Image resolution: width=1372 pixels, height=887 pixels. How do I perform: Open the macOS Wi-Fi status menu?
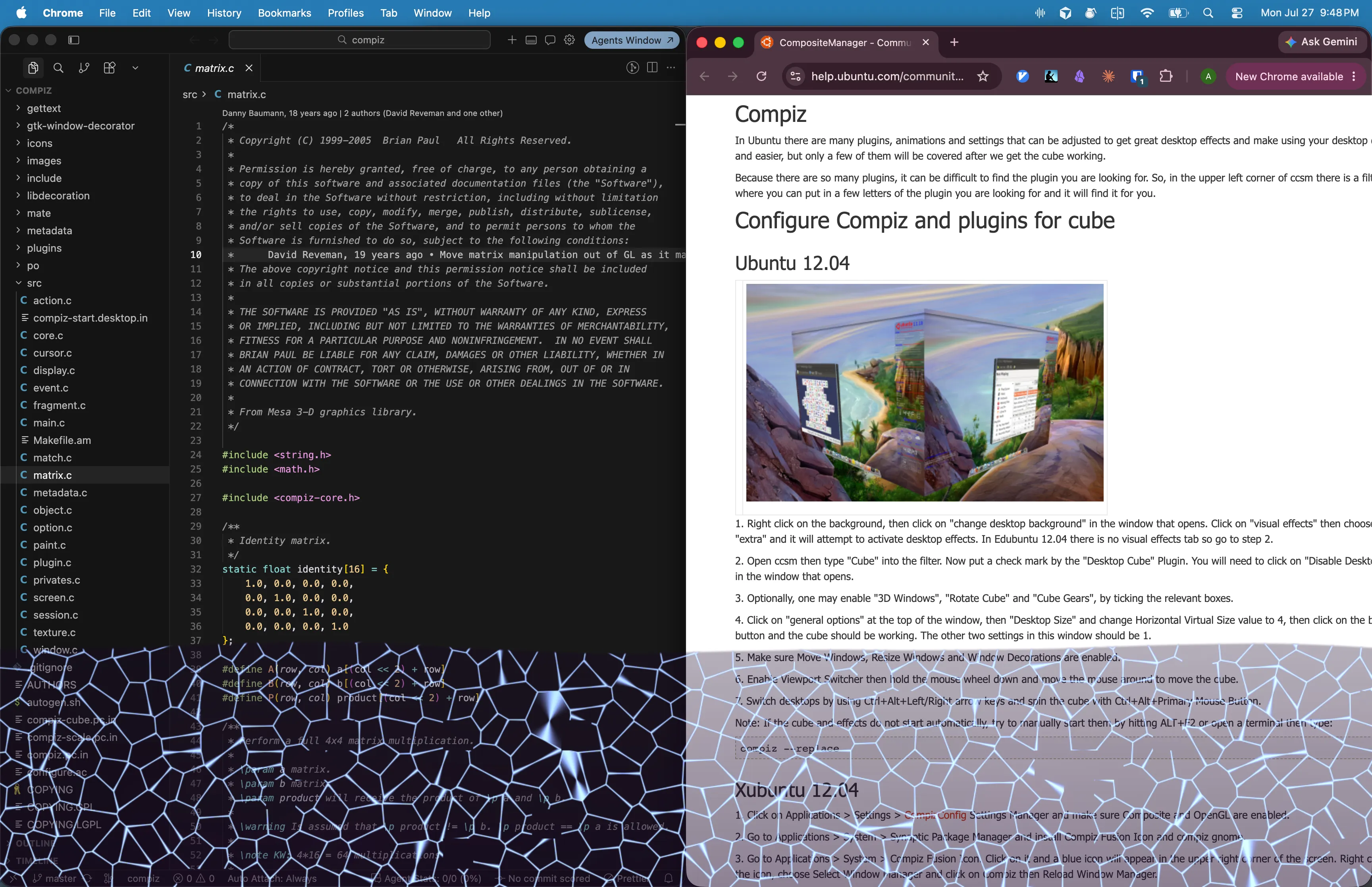pos(1147,13)
